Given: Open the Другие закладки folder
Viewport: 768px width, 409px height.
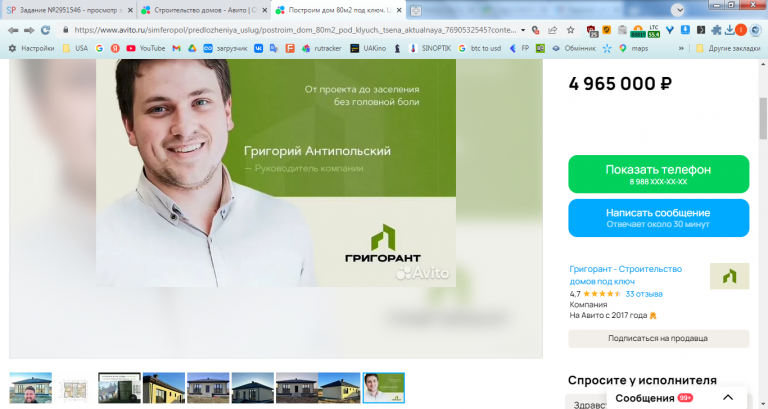Looking at the screenshot, I should [728, 48].
